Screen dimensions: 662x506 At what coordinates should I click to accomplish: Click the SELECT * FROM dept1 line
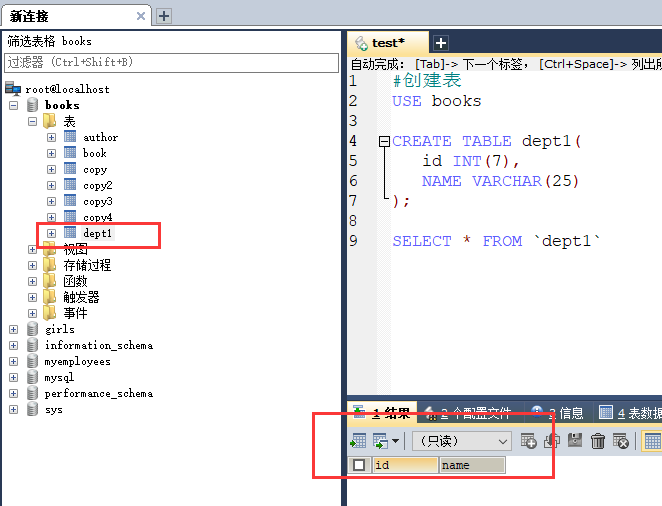(x=496, y=241)
